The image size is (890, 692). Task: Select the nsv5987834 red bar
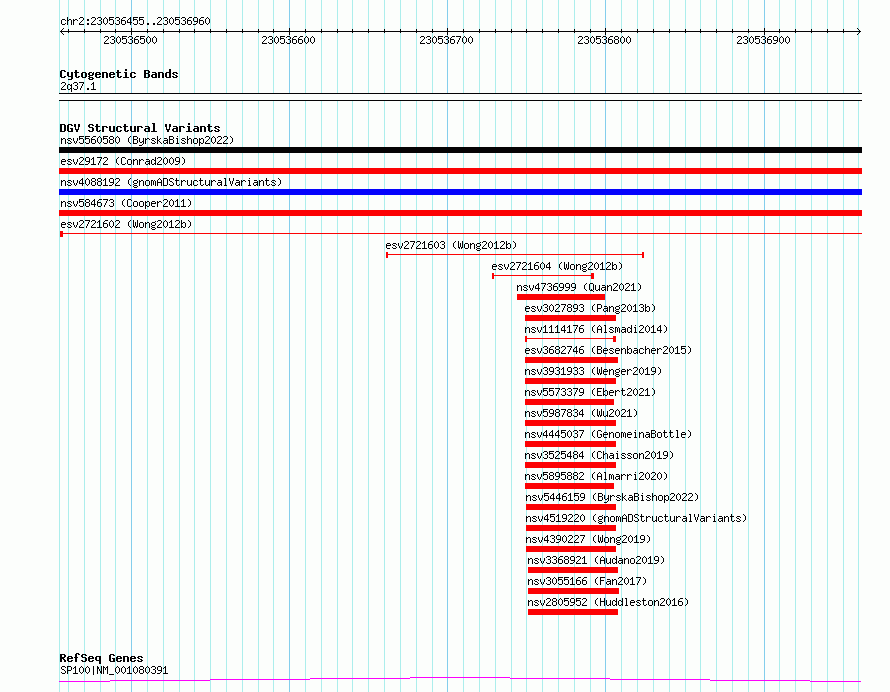[570, 423]
